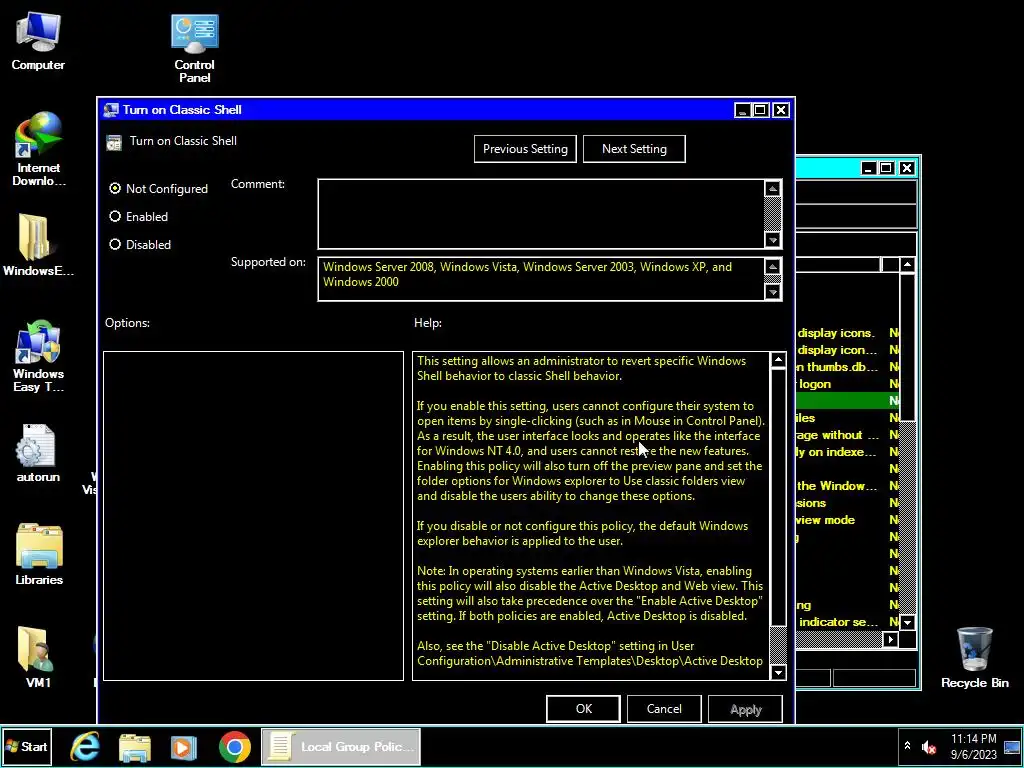This screenshot has width=1024, height=768.
Task: Open the Computer desktop icon
Action: tap(38, 40)
